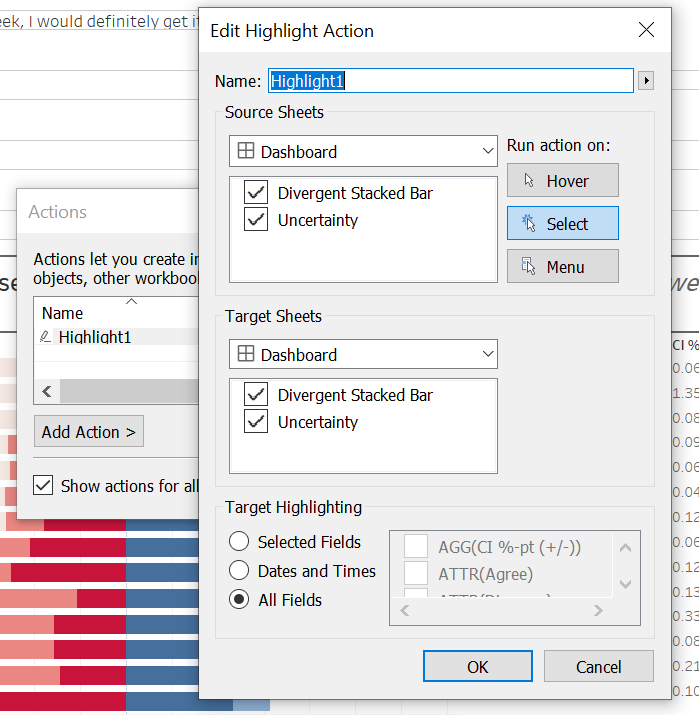699x715 pixels.
Task: Choose the Dates and Times option
Action: (x=239, y=571)
